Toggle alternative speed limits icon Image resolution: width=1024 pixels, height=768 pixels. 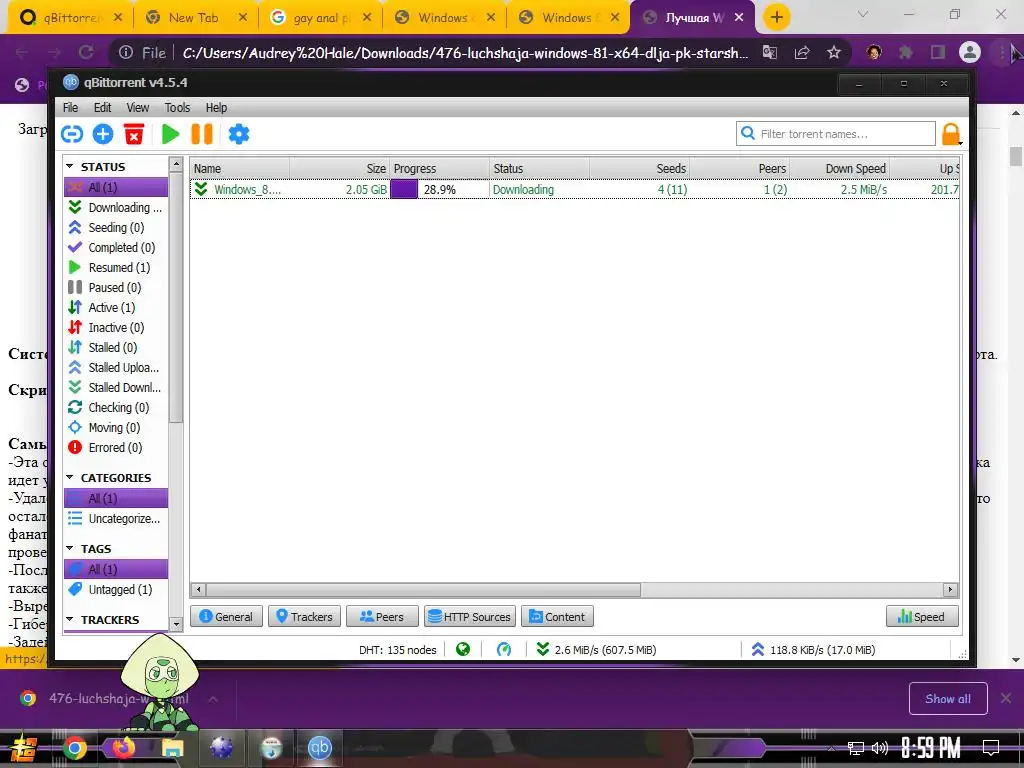pyautogui.click(x=504, y=650)
